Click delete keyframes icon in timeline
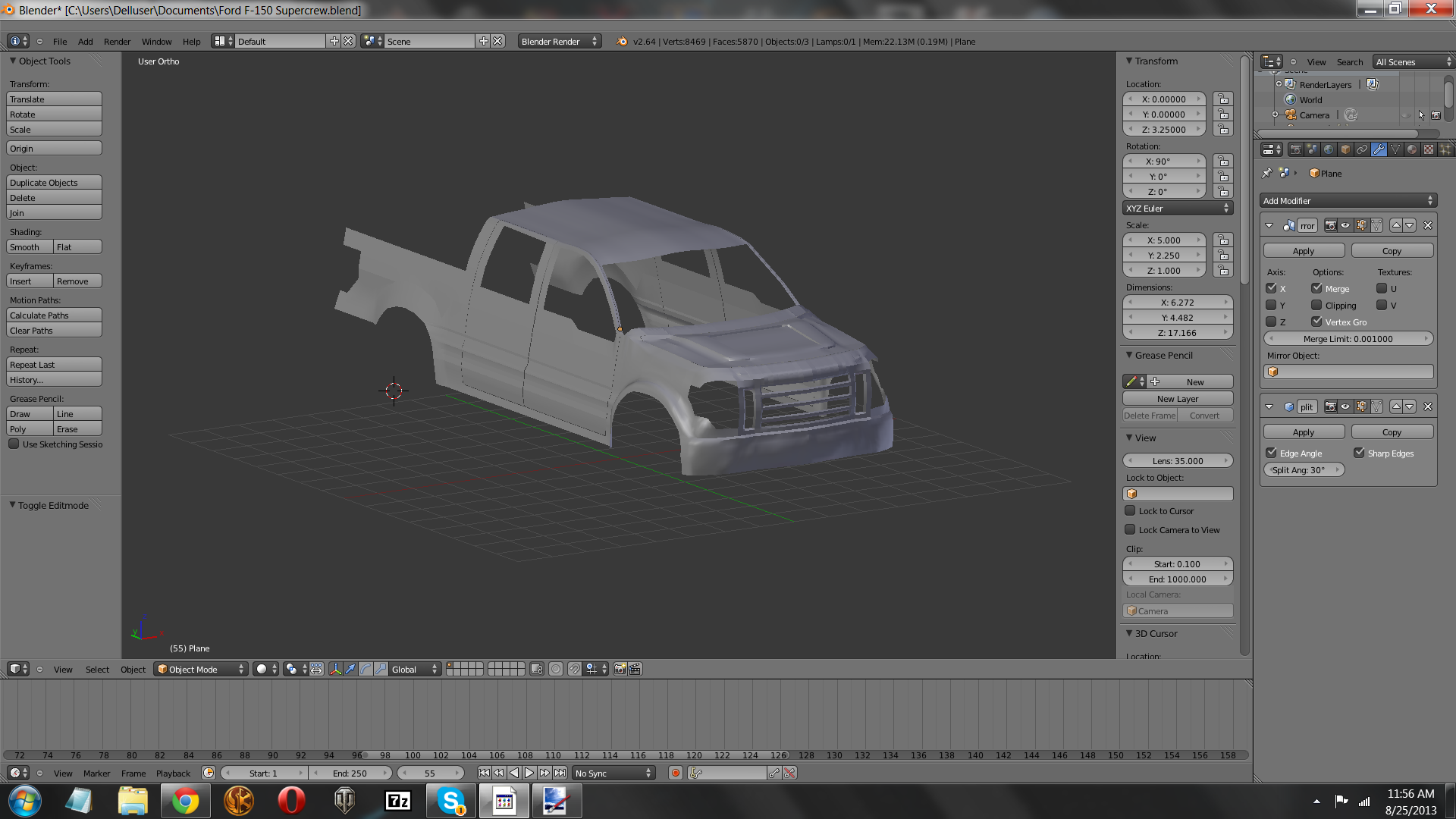Screen dimensions: 1456x819 pyautogui.click(x=789, y=773)
